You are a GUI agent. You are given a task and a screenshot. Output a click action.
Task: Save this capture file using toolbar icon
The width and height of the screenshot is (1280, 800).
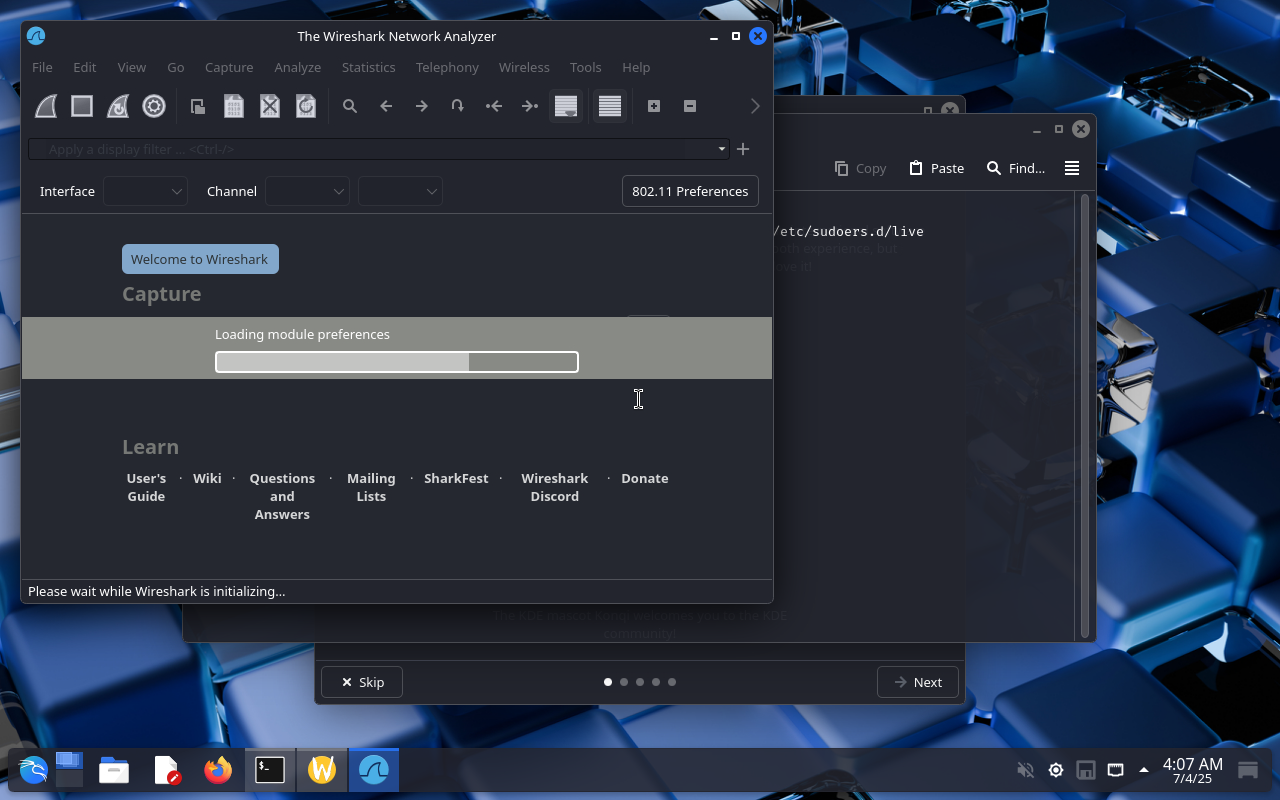pyautogui.click(x=234, y=106)
